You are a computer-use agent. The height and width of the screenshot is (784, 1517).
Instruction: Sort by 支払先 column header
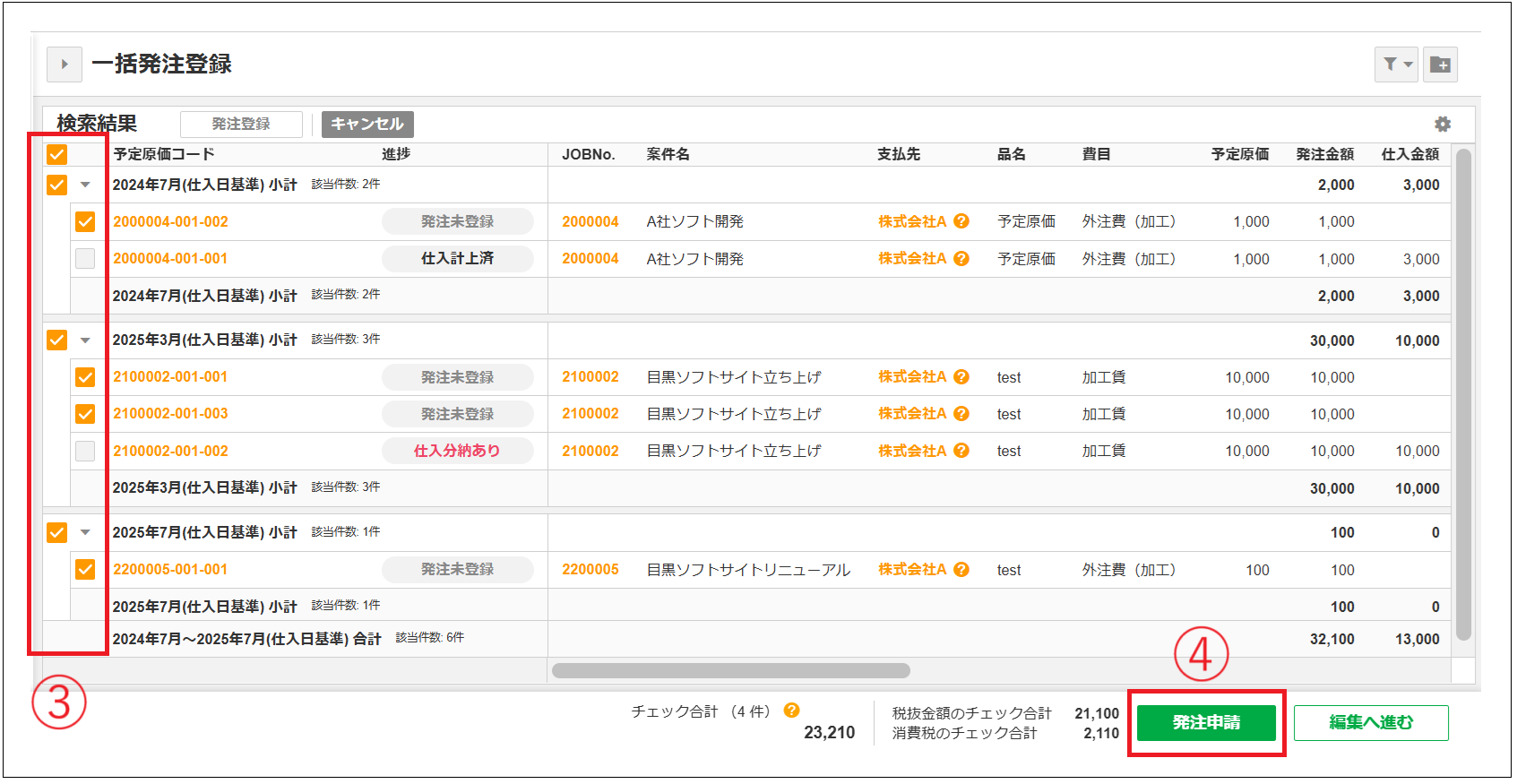point(899,154)
